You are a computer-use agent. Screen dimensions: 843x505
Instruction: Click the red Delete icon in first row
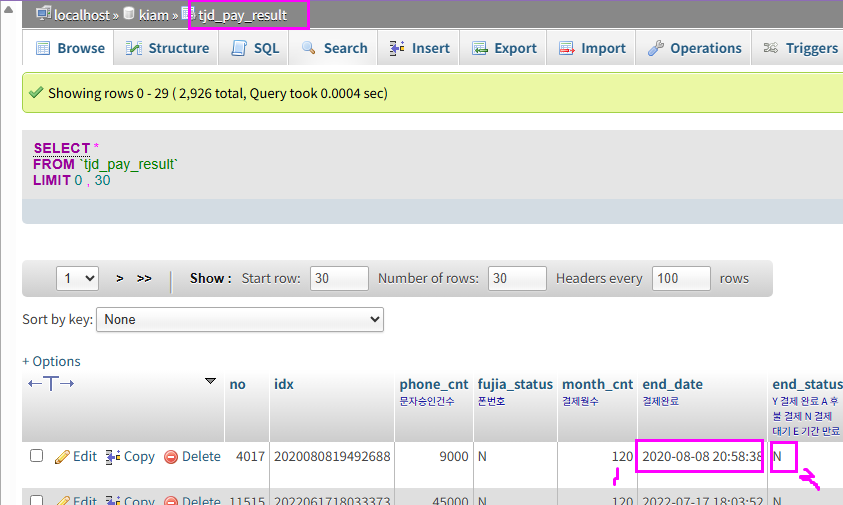pos(170,457)
